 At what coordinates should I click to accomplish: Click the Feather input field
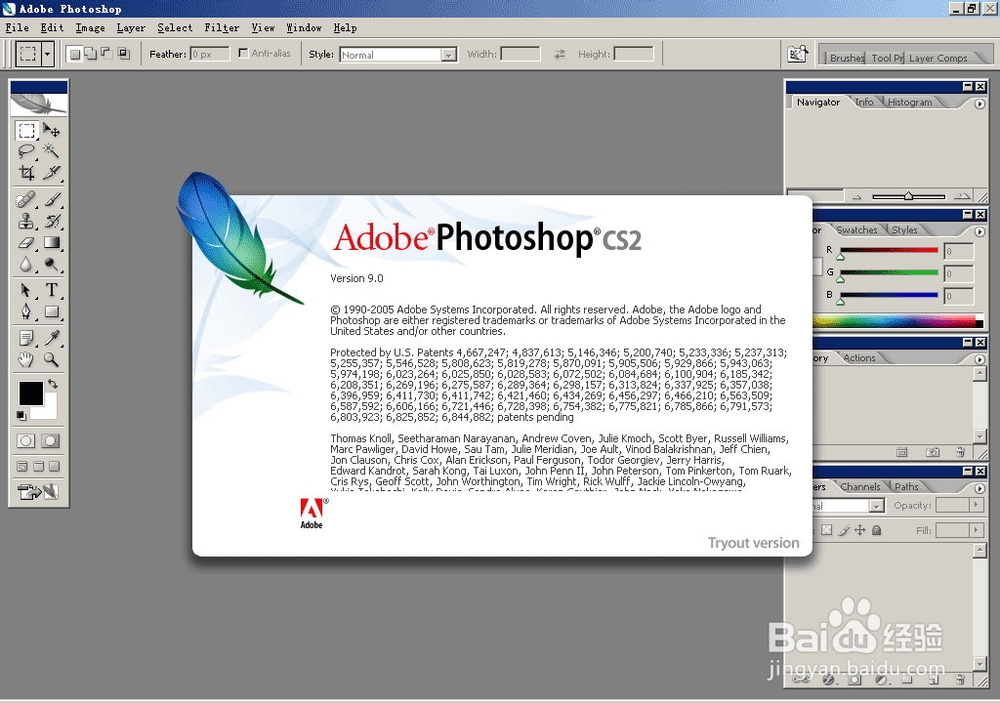point(210,54)
